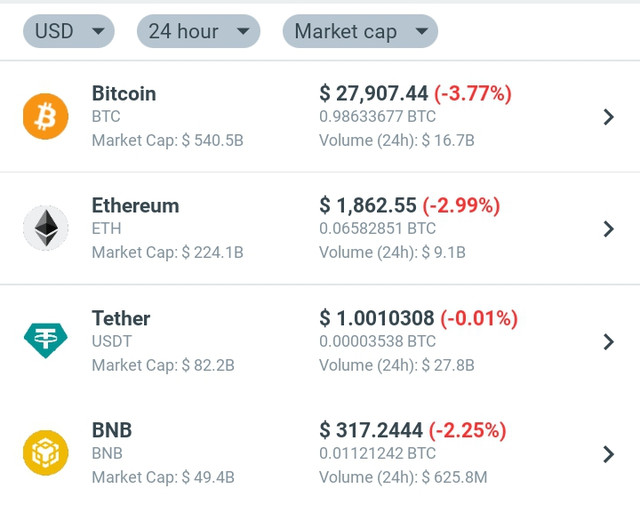Click BNB price $ 317.2444
This screenshot has width=640, height=505.
[371, 430]
